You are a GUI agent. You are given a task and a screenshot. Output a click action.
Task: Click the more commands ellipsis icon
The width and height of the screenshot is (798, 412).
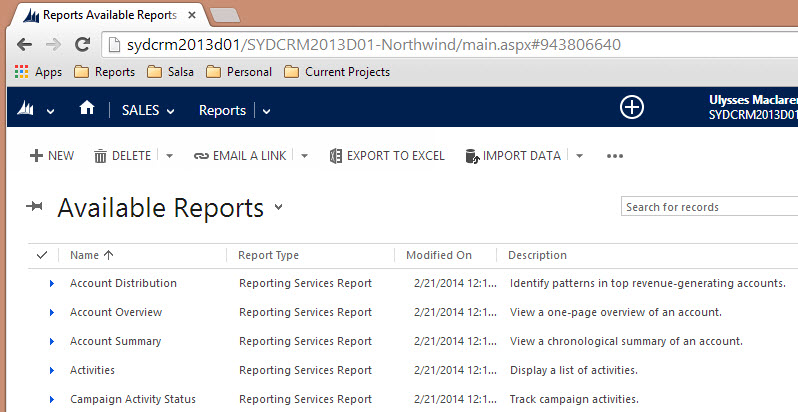(614, 156)
